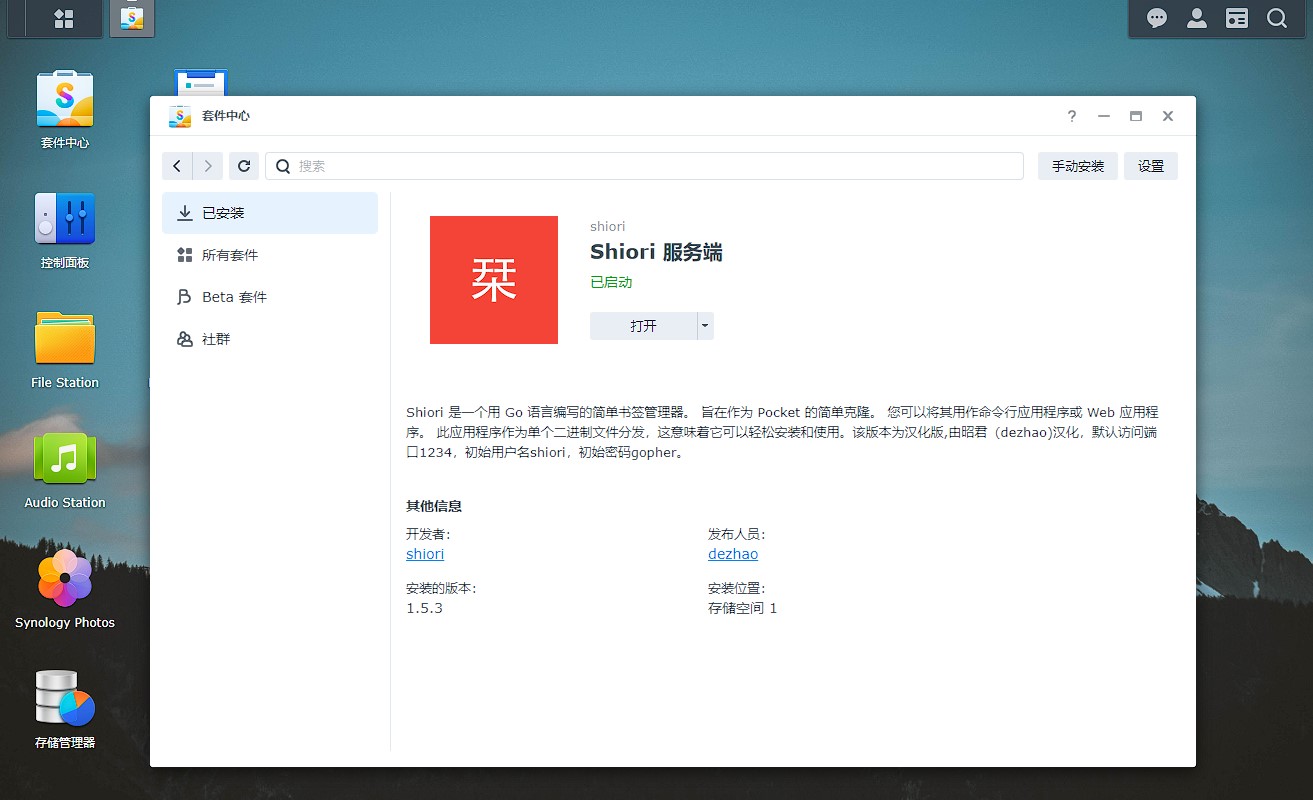Refresh the Package Center list
The height and width of the screenshot is (800, 1313).
[244, 166]
